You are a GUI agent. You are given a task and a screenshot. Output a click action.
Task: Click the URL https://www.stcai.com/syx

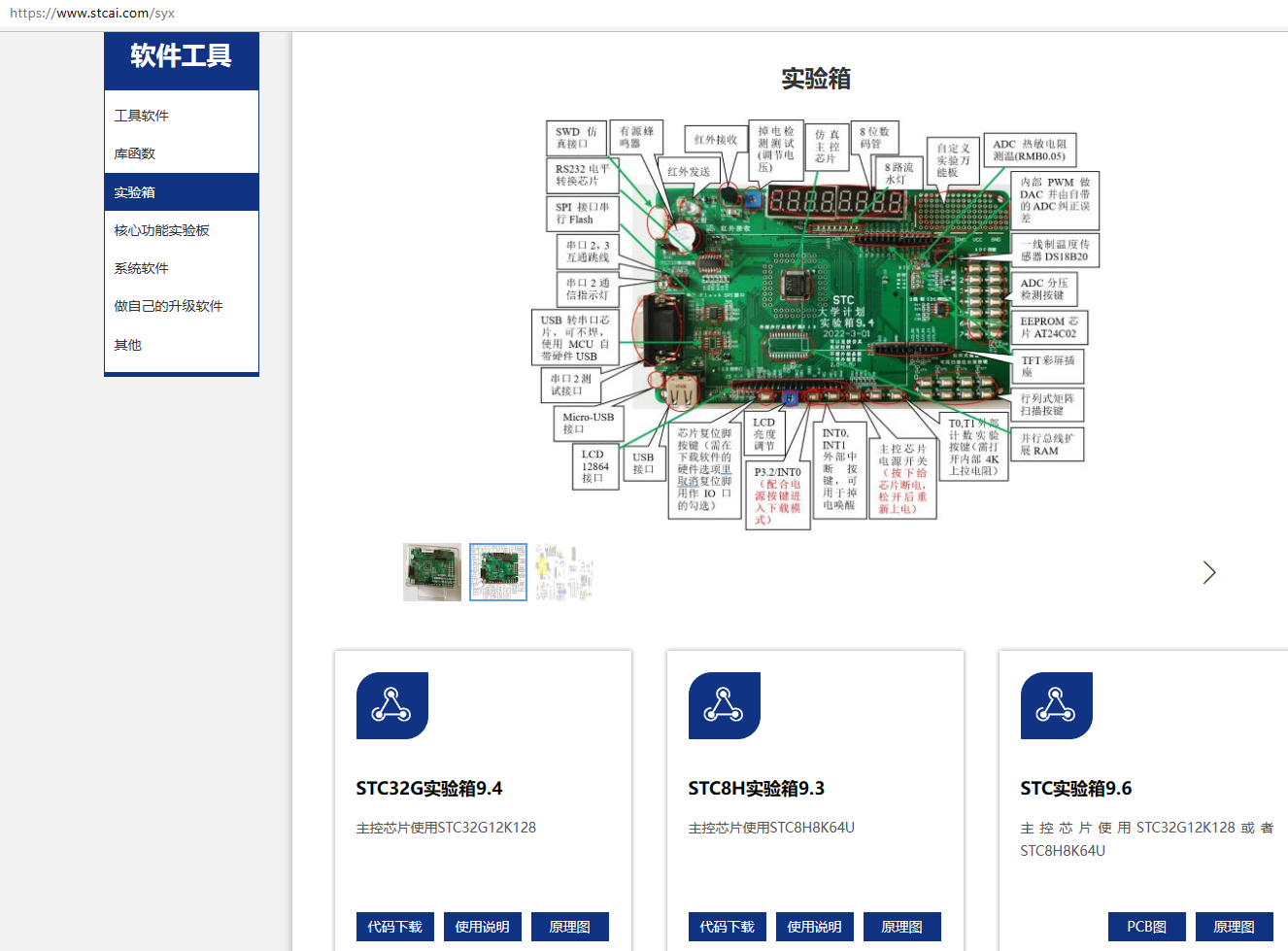92,14
